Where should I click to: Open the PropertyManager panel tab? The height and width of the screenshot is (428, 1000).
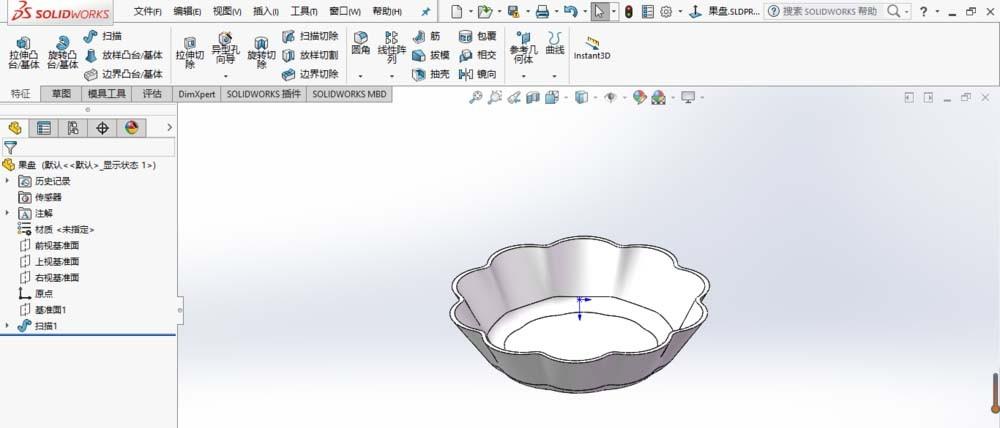click(44, 128)
